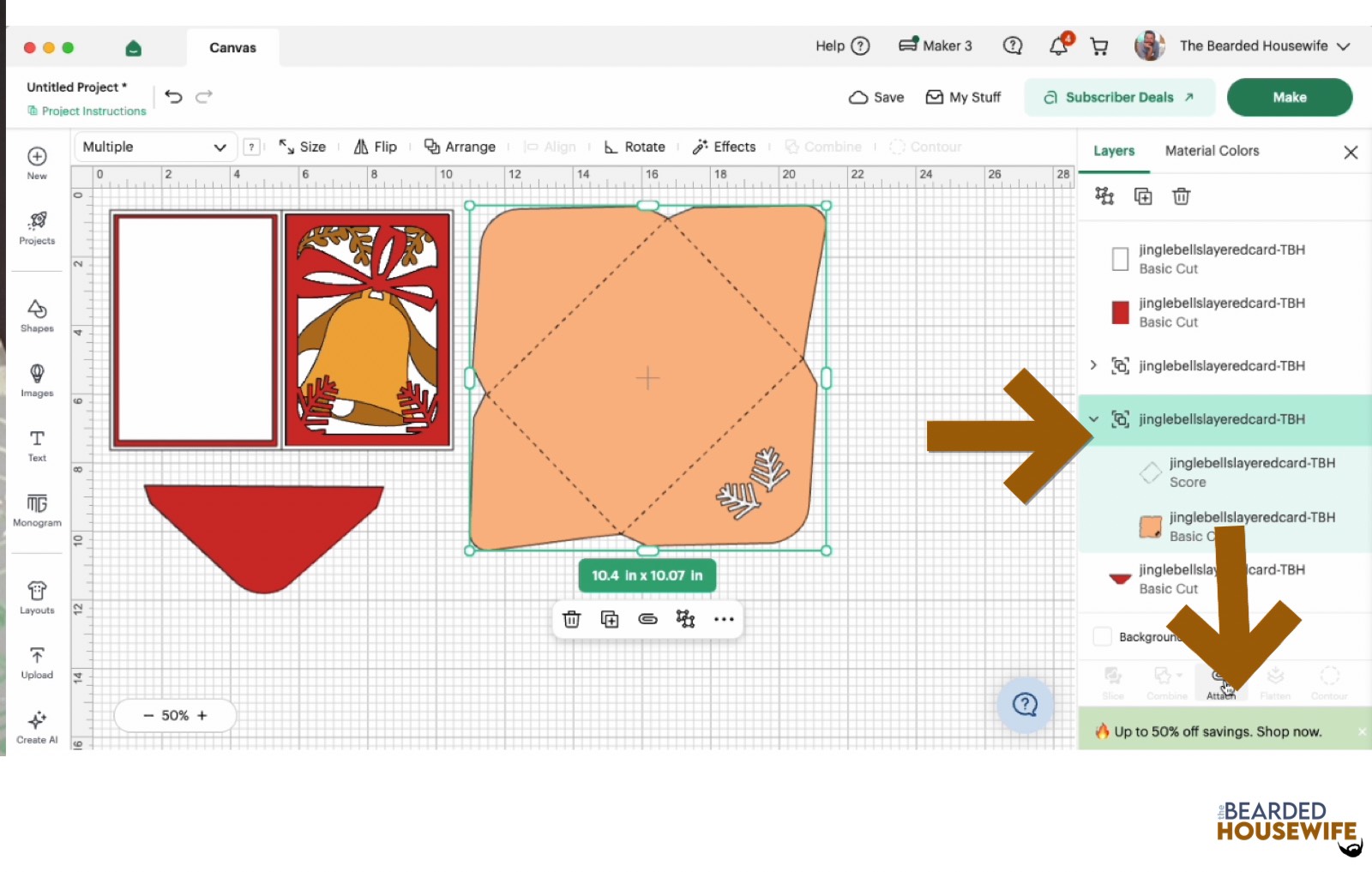Open Create AI tool
Viewport: 1372px width, 872px height.
tap(37, 727)
